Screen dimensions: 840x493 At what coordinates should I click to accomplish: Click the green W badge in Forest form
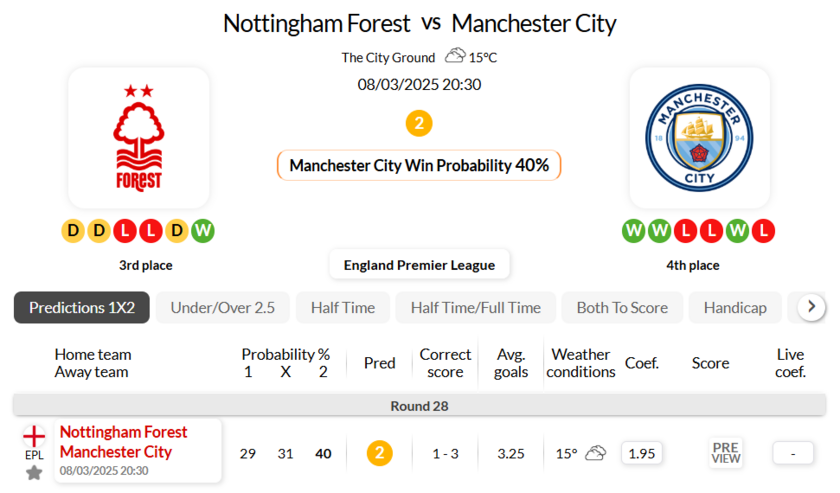[x=202, y=231]
